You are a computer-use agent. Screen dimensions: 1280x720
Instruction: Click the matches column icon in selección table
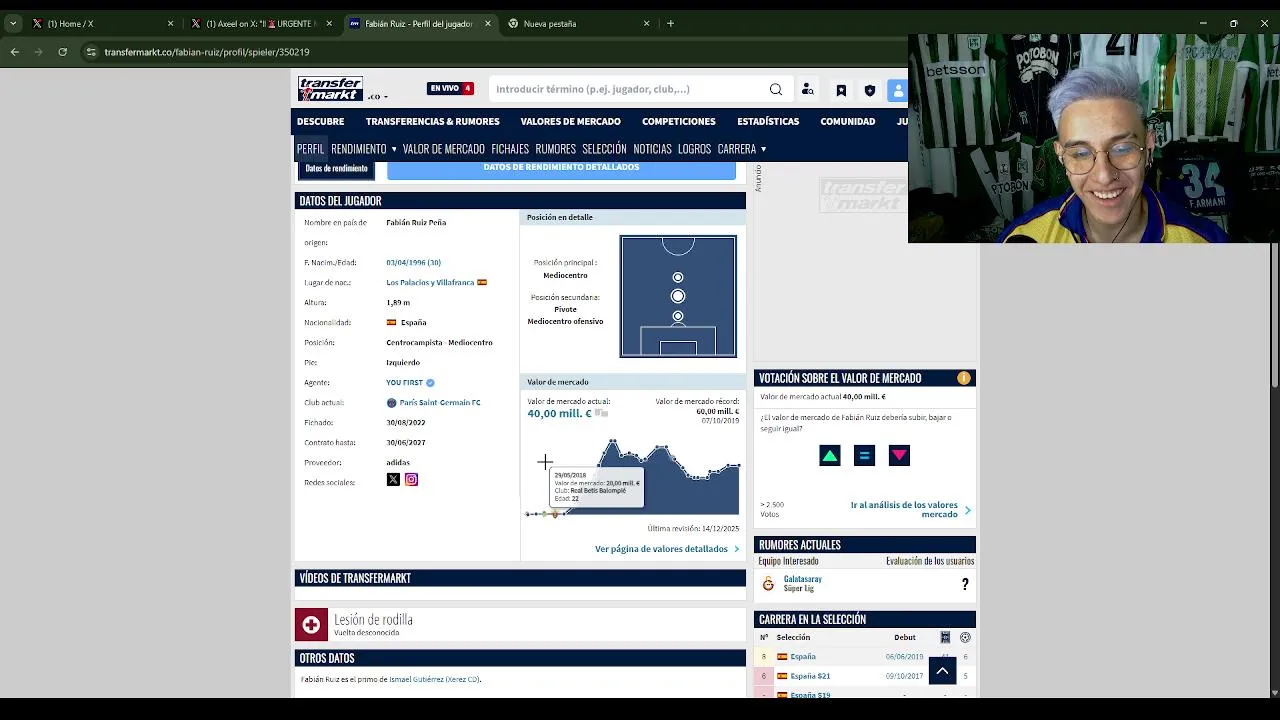[945, 637]
